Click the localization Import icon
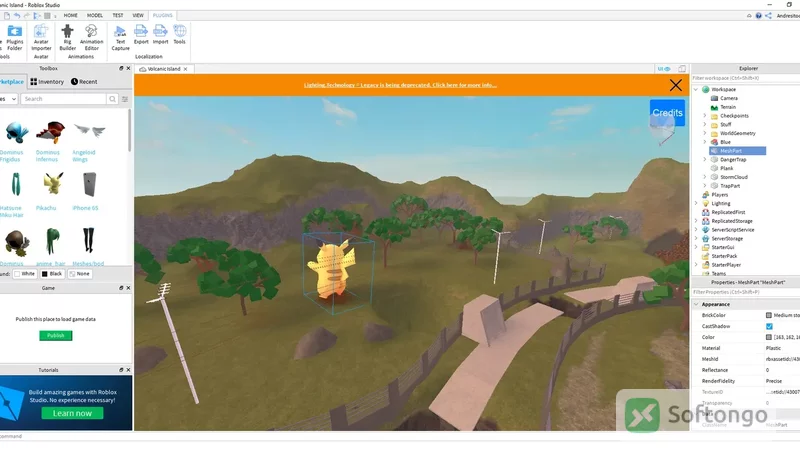This screenshot has width=800, height=456. coord(160,34)
